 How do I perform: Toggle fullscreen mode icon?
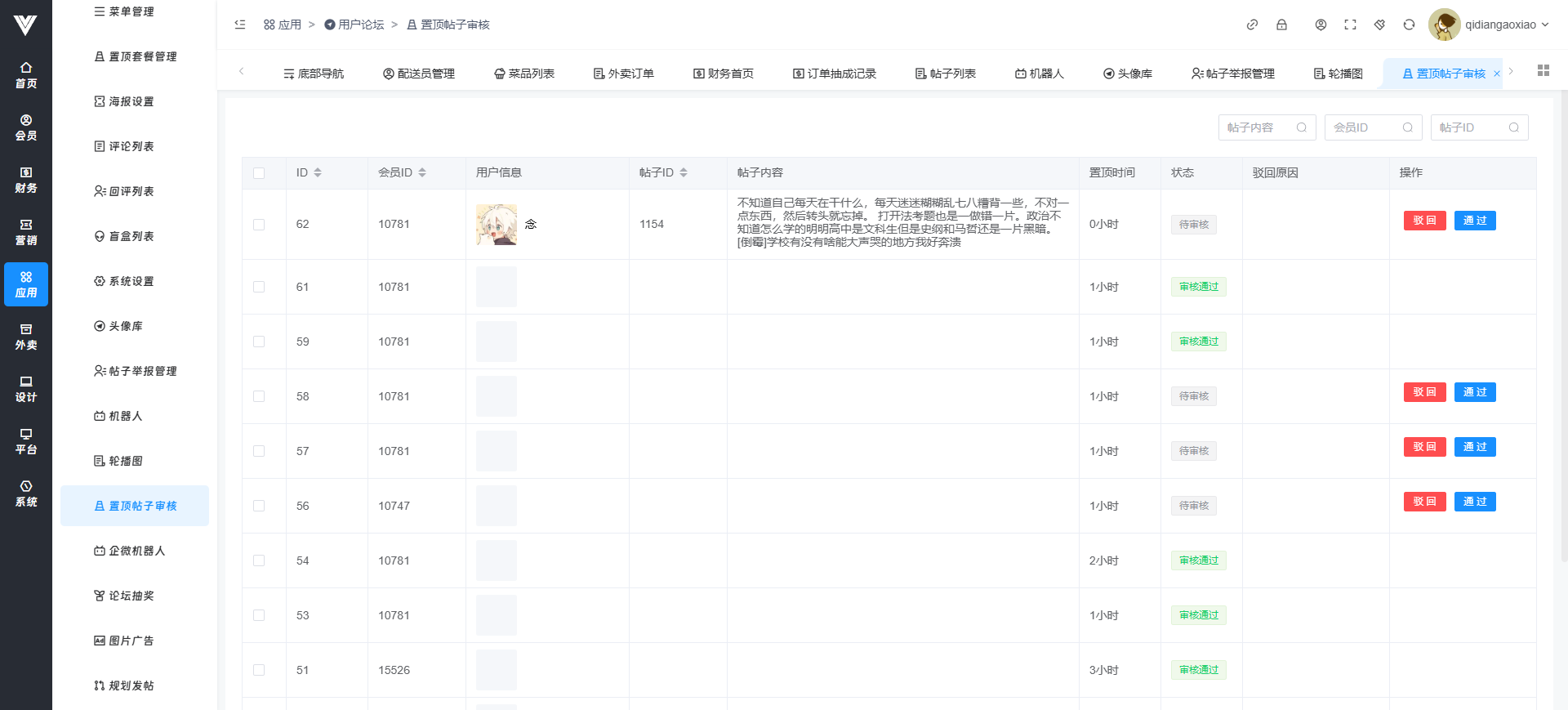[x=1350, y=25]
